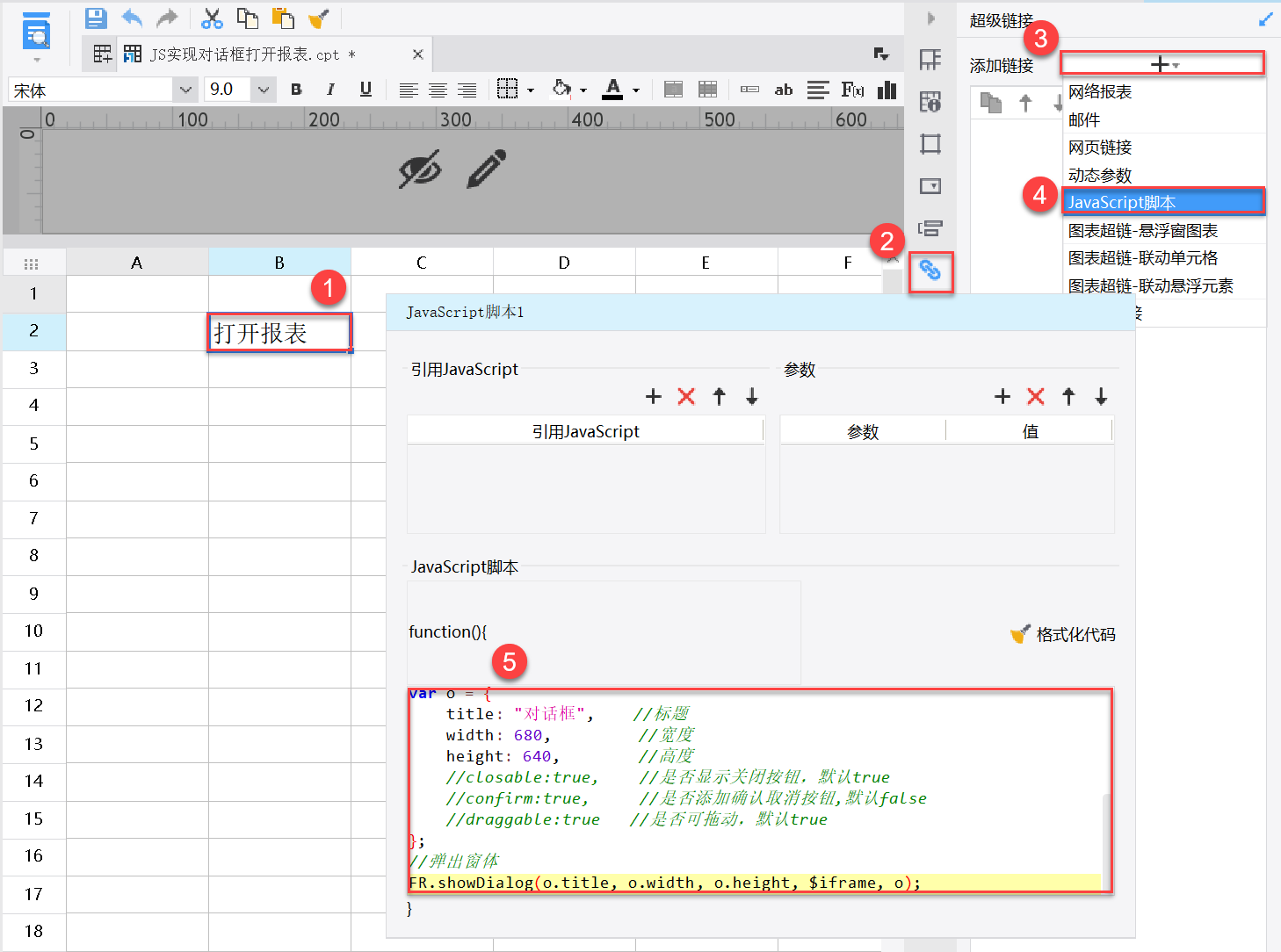This screenshot has height=952, width=1281.
Task: Click the Undo arrow icon
Action: point(132,18)
